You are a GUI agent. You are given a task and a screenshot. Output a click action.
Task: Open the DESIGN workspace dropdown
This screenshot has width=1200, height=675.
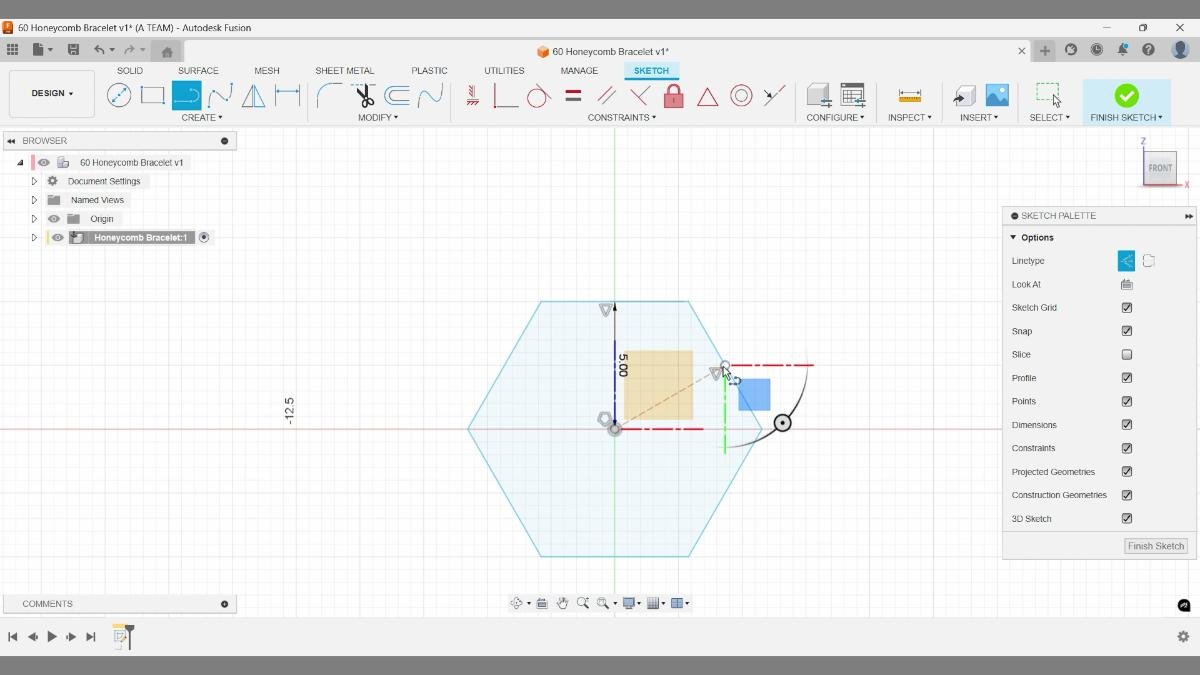[x=51, y=93]
